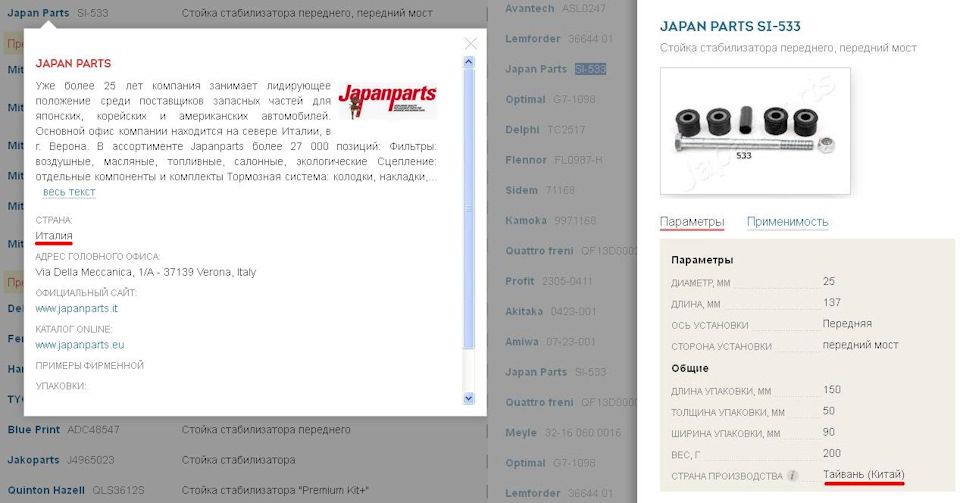Image resolution: width=960 pixels, height=503 pixels.
Task: Select the Kamoka 9971168 entry
Action: click(x=550, y=220)
